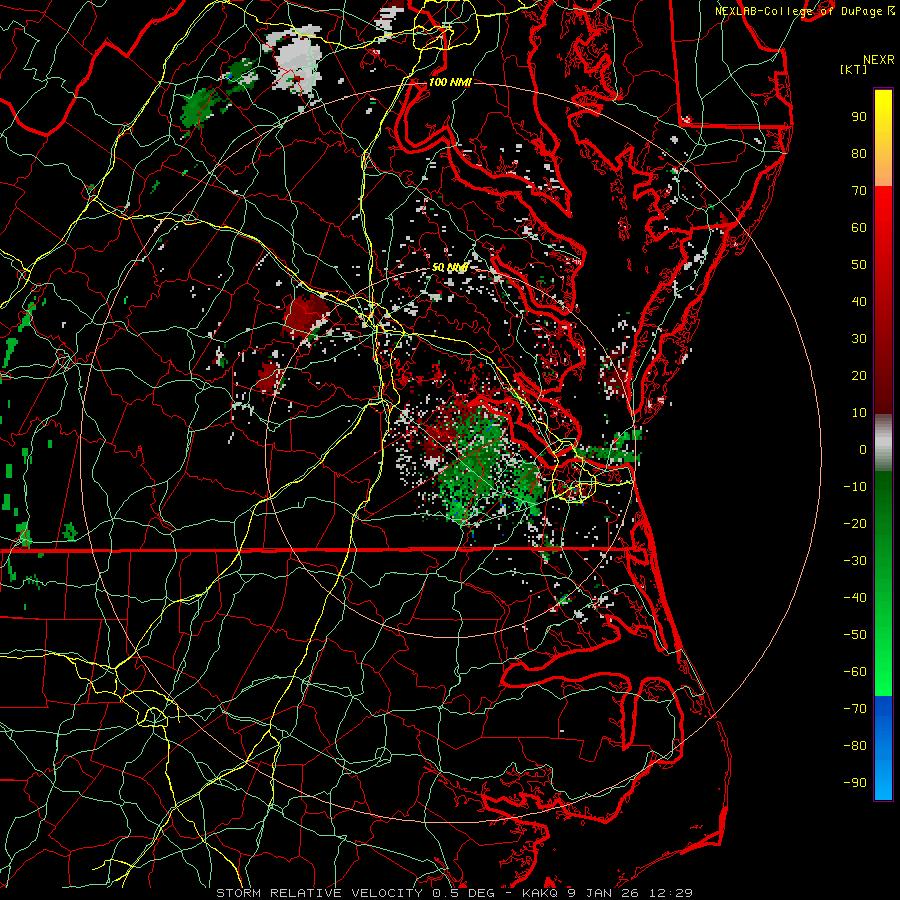Click the -90 value on velocity scale
The height and width of the screenshot is (900, 900).
(855, 783)
